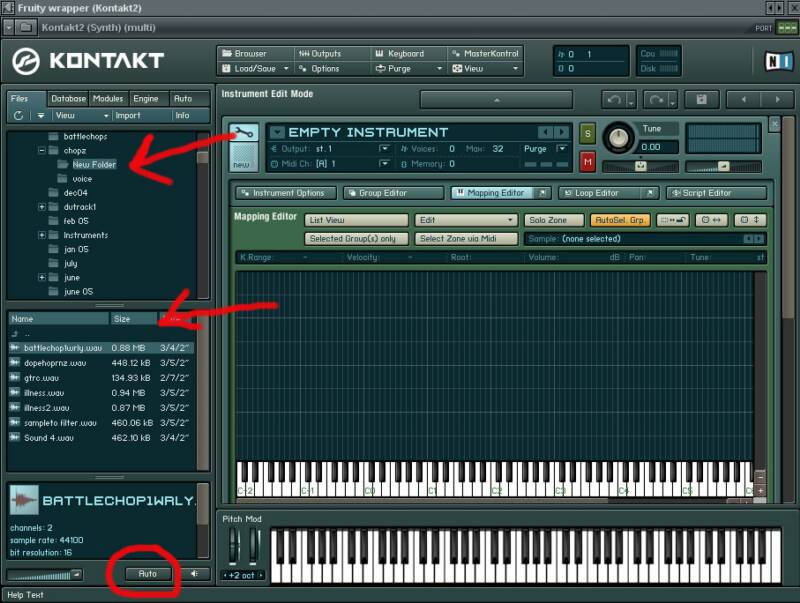Expand the Instruments folder
The image size is (800, 603).
42,235
